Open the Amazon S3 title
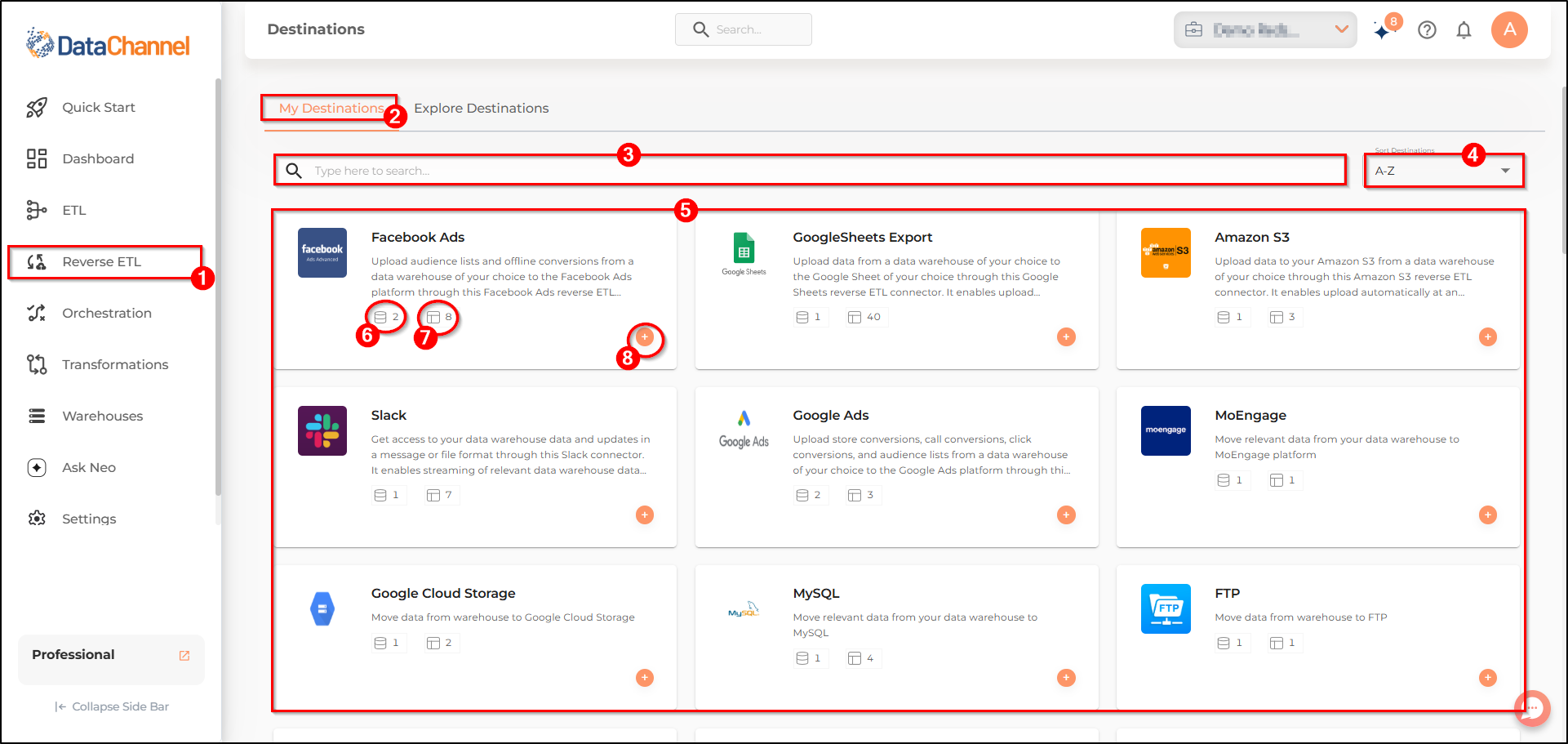Viewport: 1568px width, 744px height. pyautogui.click(x=1251, y=237)
